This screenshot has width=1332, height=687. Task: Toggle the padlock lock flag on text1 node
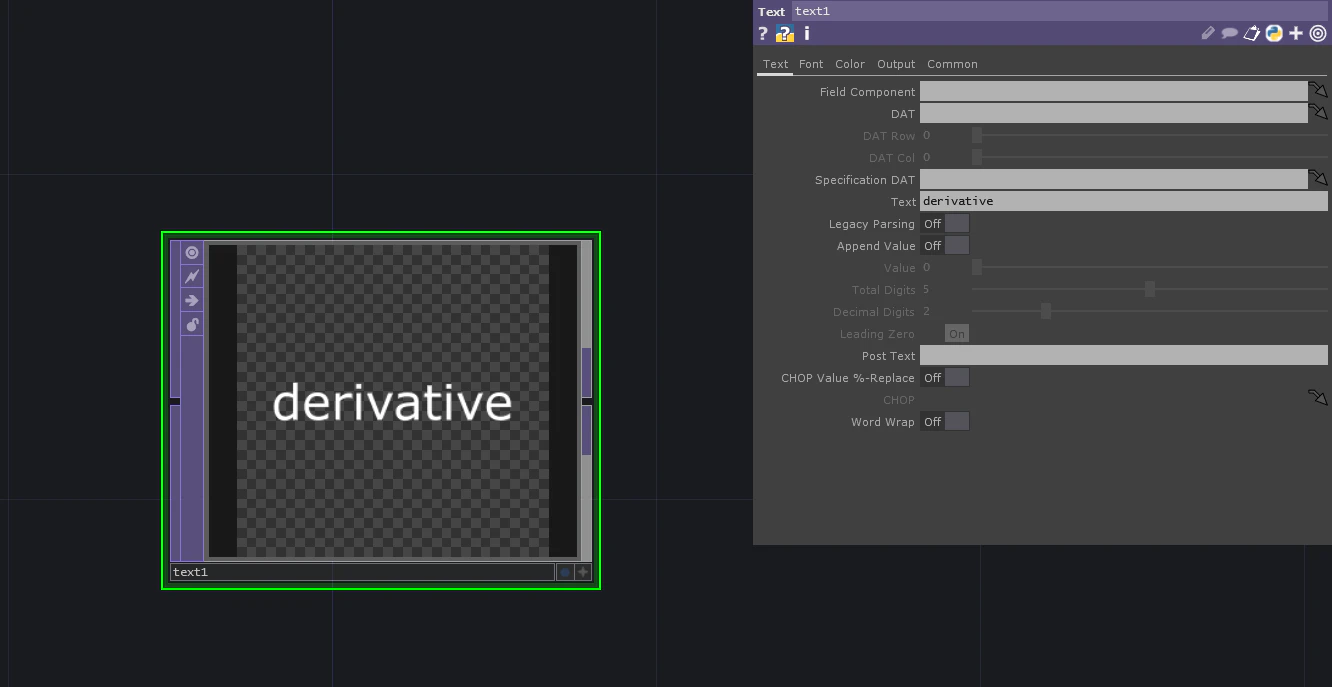192,325
